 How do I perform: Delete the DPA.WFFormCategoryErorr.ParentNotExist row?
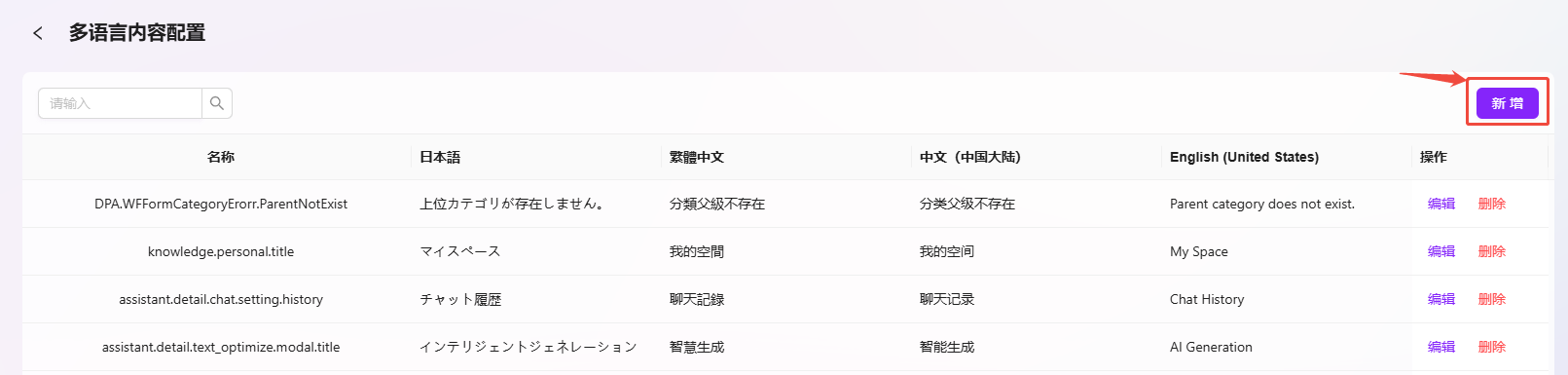pos(1491,204)
